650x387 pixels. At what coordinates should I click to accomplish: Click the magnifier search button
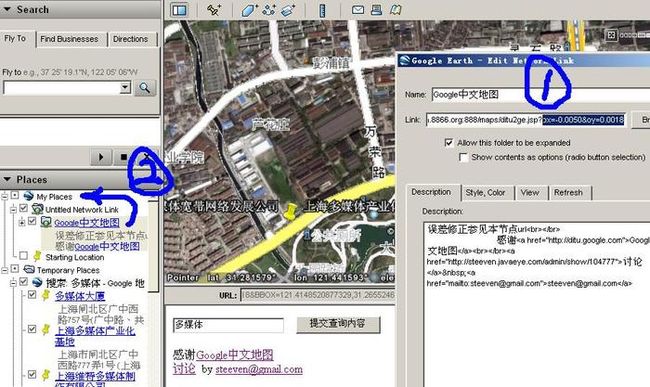coord(145,87)
